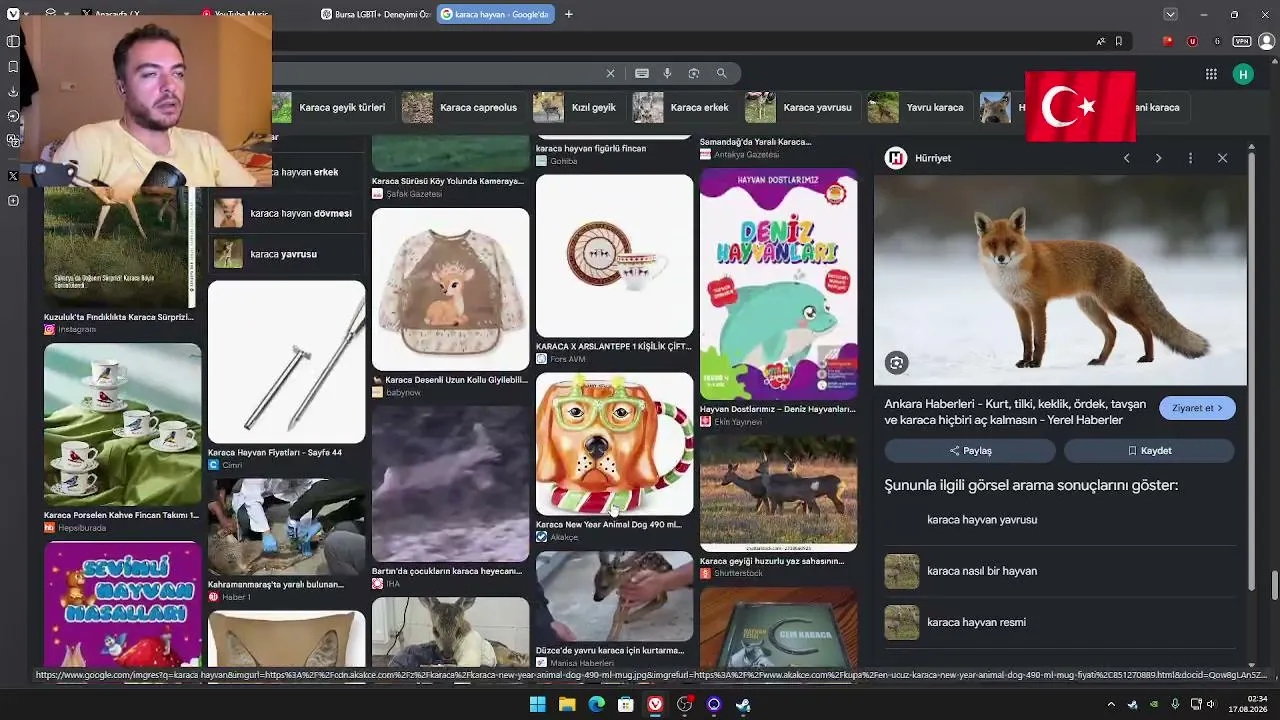Screen dimensions: 1280x720
Task: Open the Karaca X Arslantepe cup image
Action: (614, 256)
